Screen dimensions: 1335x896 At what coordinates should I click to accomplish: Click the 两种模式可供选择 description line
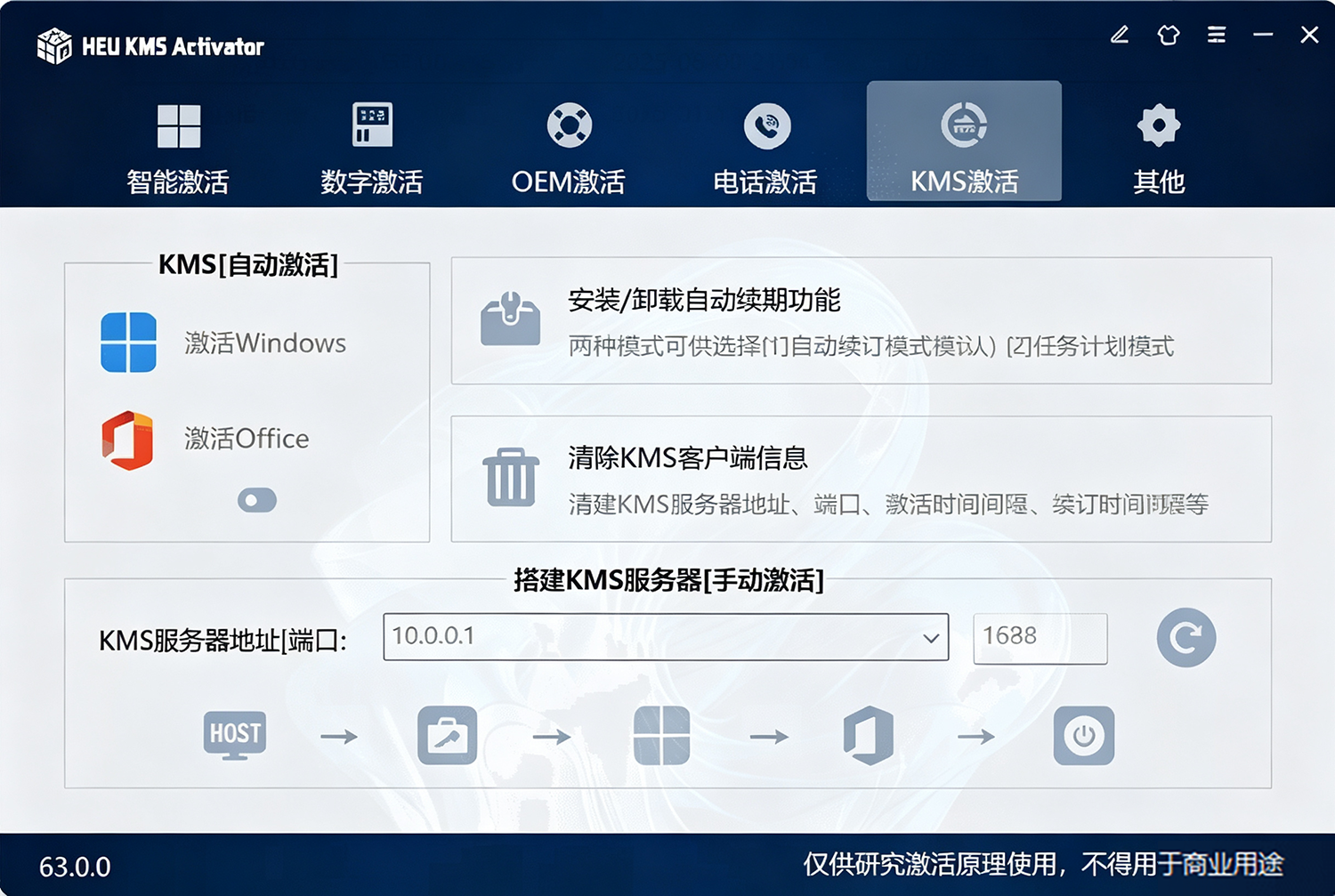coord(871,346)
